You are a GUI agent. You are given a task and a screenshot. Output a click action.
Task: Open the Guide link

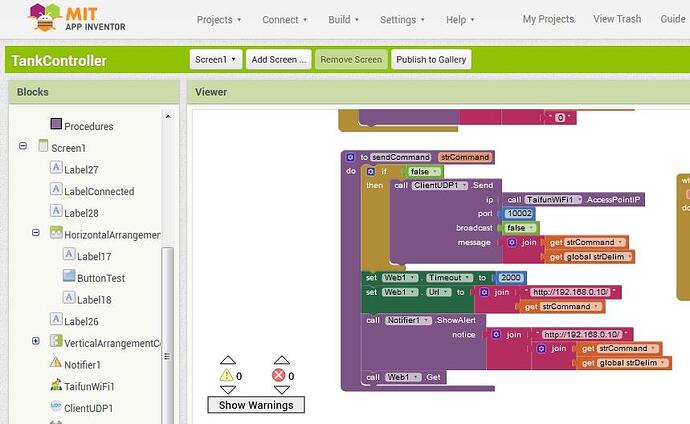click(x=673, y=19)
